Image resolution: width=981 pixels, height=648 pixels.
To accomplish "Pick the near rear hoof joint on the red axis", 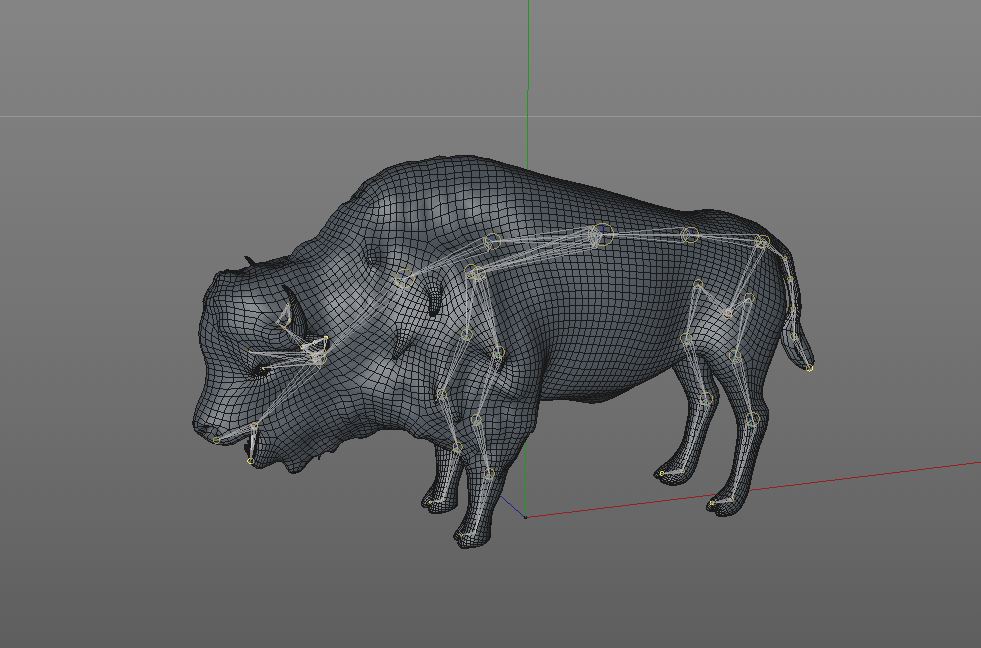I will tap(712, 502).
